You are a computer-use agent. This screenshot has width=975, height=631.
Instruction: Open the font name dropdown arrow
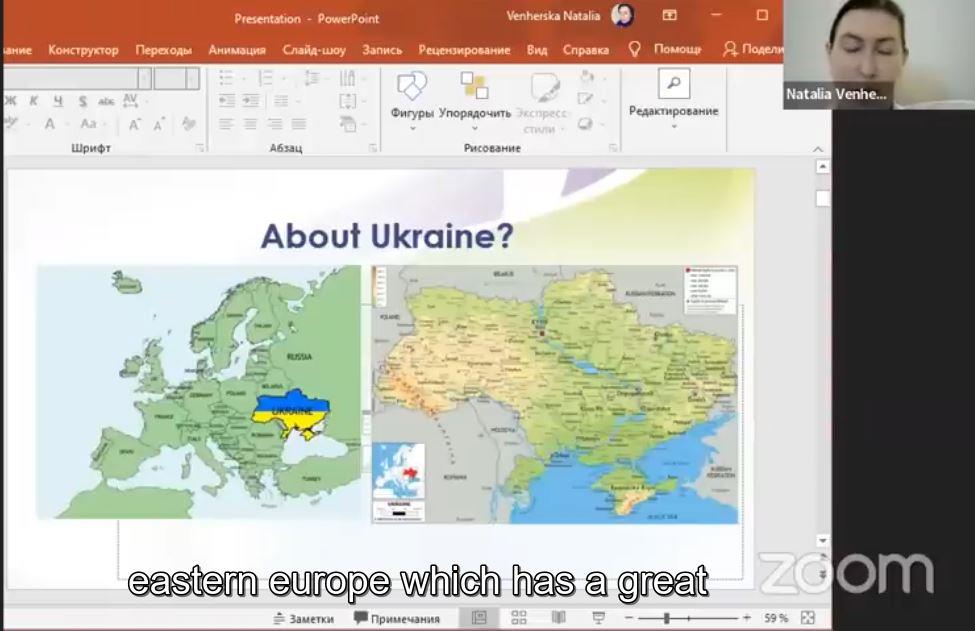pos(144,78)
